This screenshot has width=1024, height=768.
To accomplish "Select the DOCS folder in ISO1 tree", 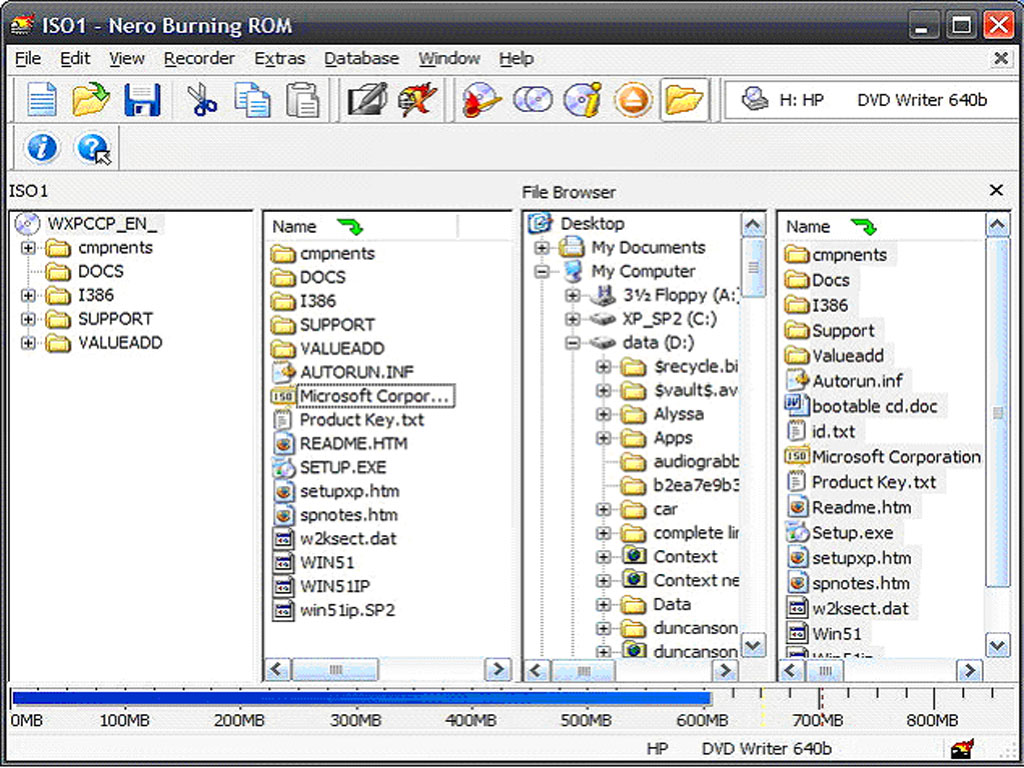I will 100,272.
